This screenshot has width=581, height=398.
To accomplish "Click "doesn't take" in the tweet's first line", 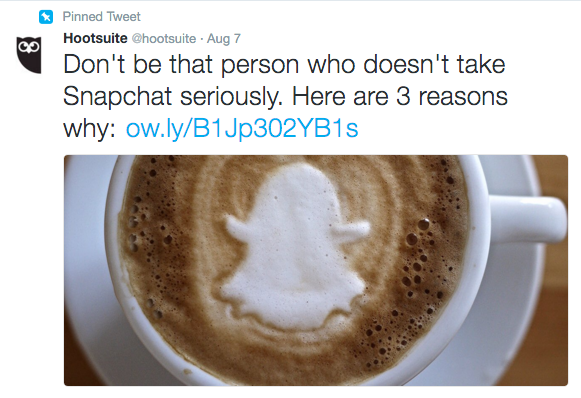I will coord(434,64).
